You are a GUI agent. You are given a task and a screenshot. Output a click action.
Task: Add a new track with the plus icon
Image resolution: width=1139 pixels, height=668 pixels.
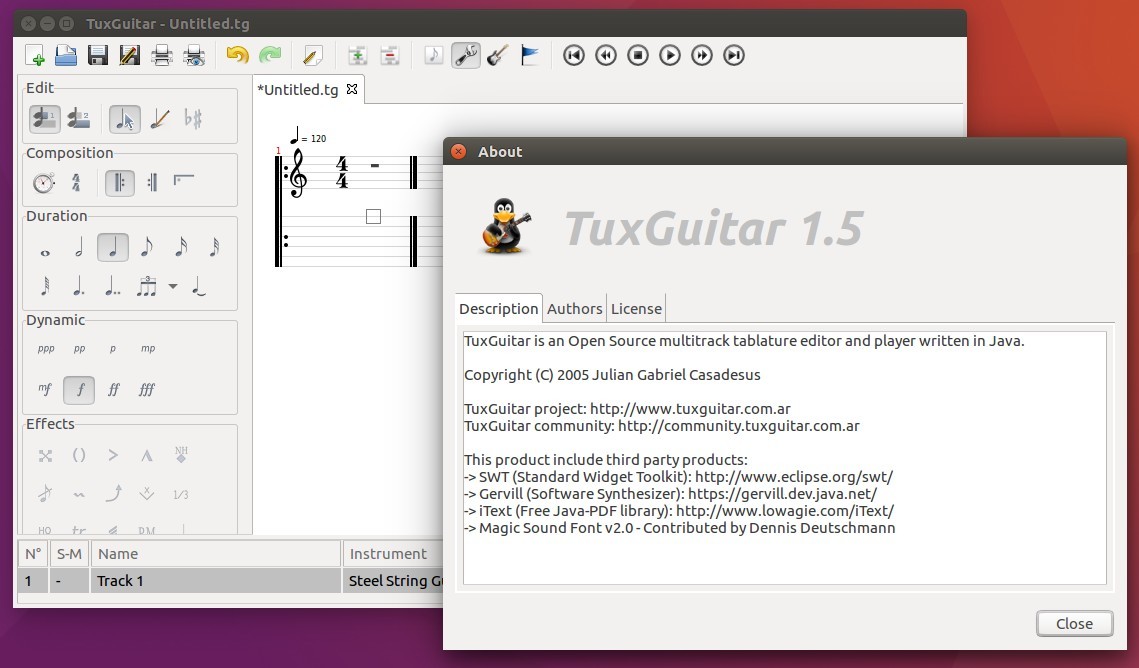(x=357, y=55)
